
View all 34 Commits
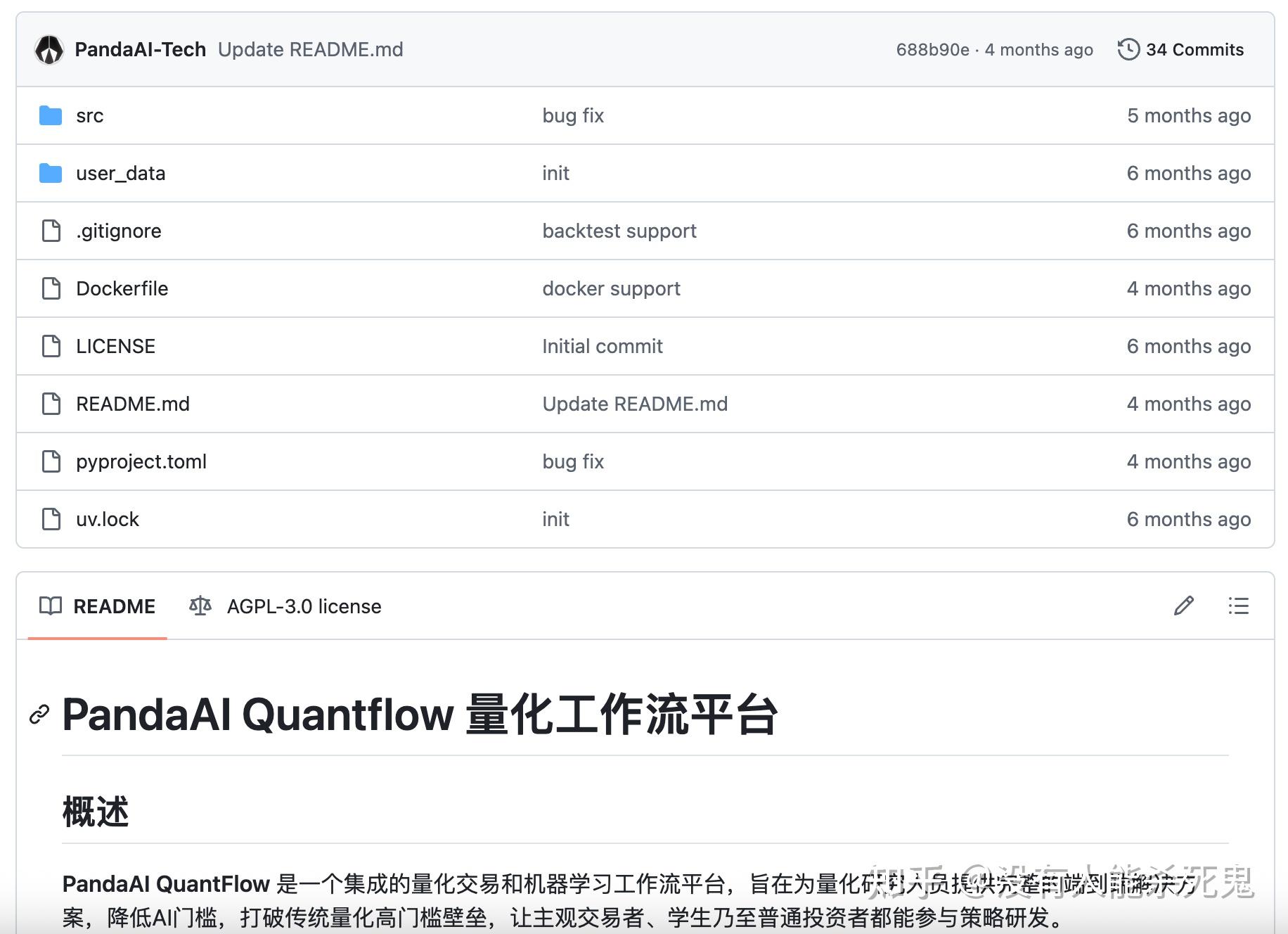(1194, 49)
